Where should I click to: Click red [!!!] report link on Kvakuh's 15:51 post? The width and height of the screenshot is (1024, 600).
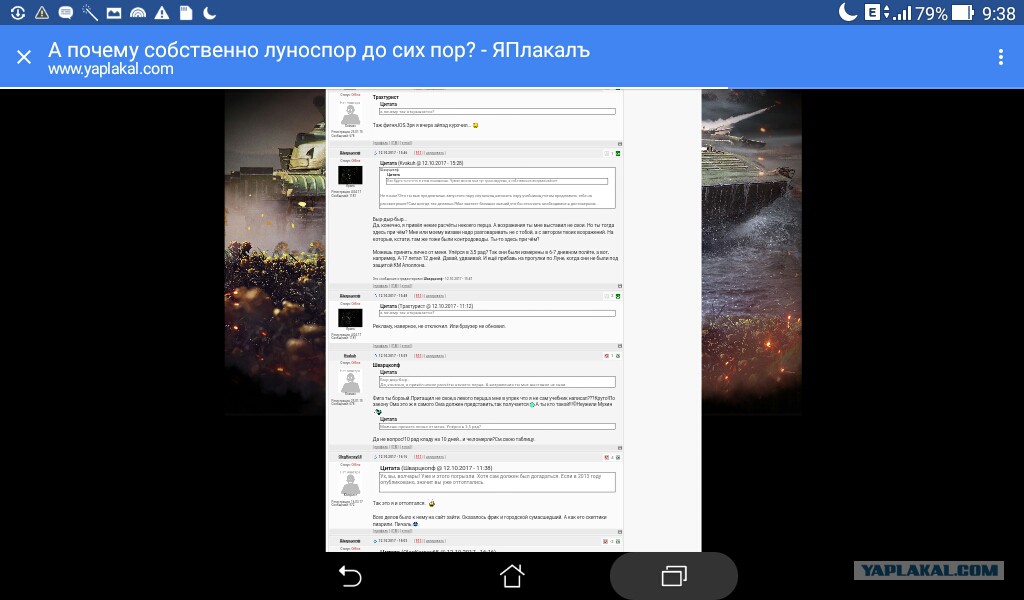click(419, 356)
